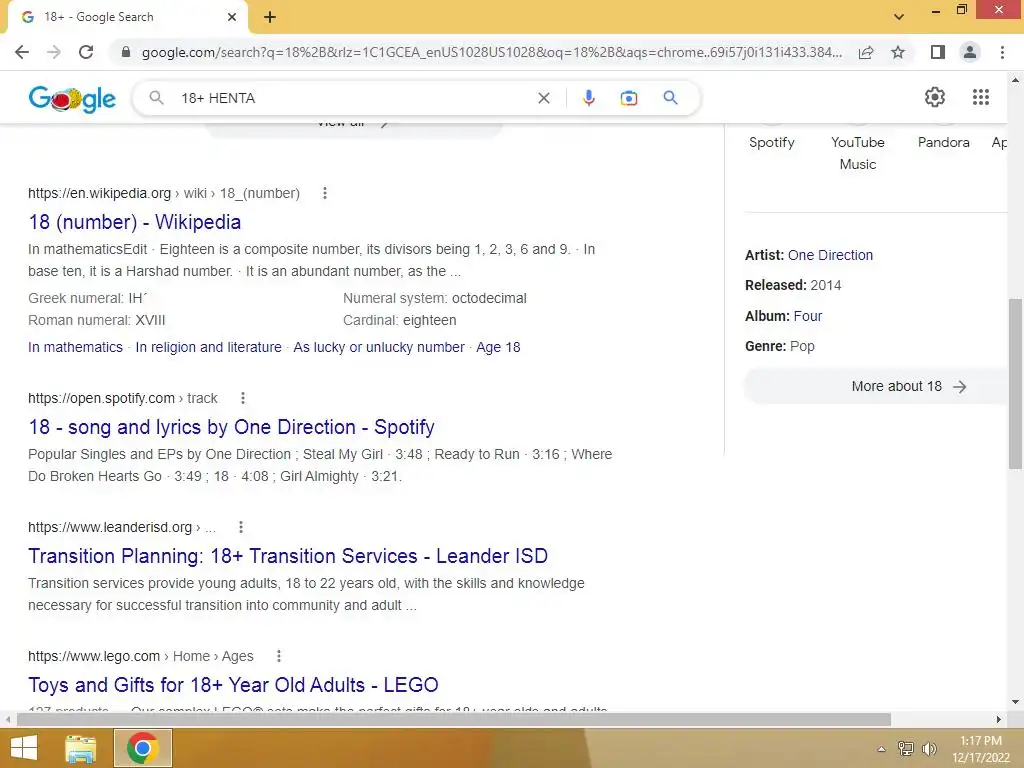Click the address bar URL

(491, 52)
